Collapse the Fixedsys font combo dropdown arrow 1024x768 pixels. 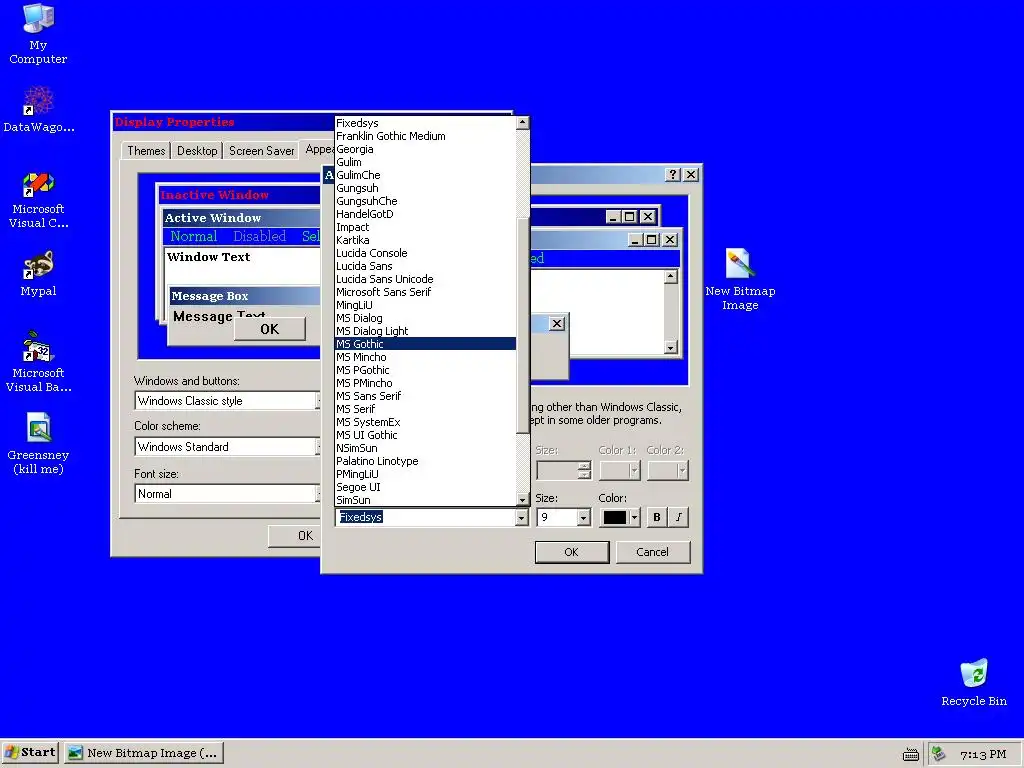click(521, 517)
